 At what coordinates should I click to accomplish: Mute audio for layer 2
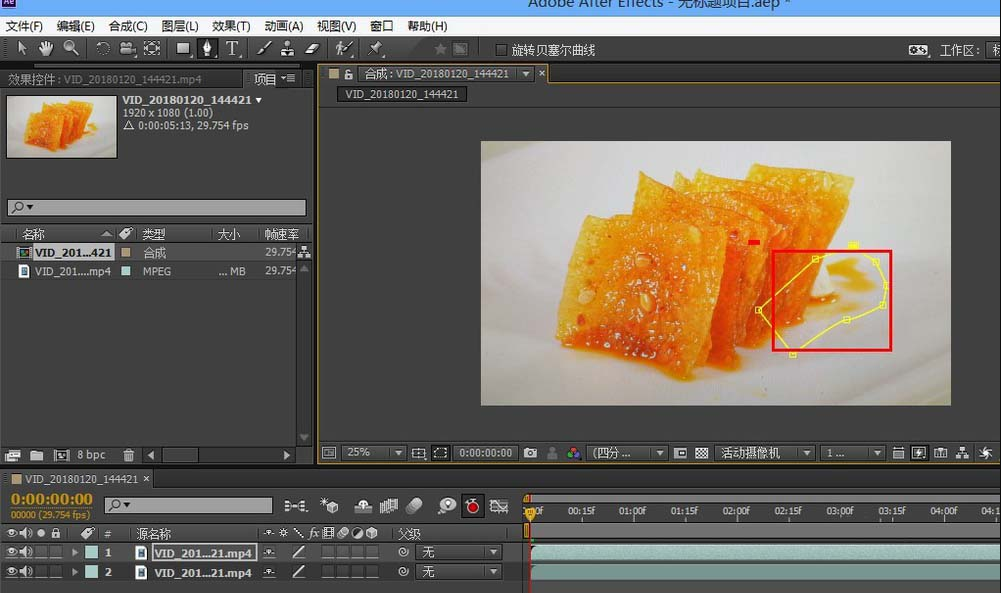[x=26, y=572]
